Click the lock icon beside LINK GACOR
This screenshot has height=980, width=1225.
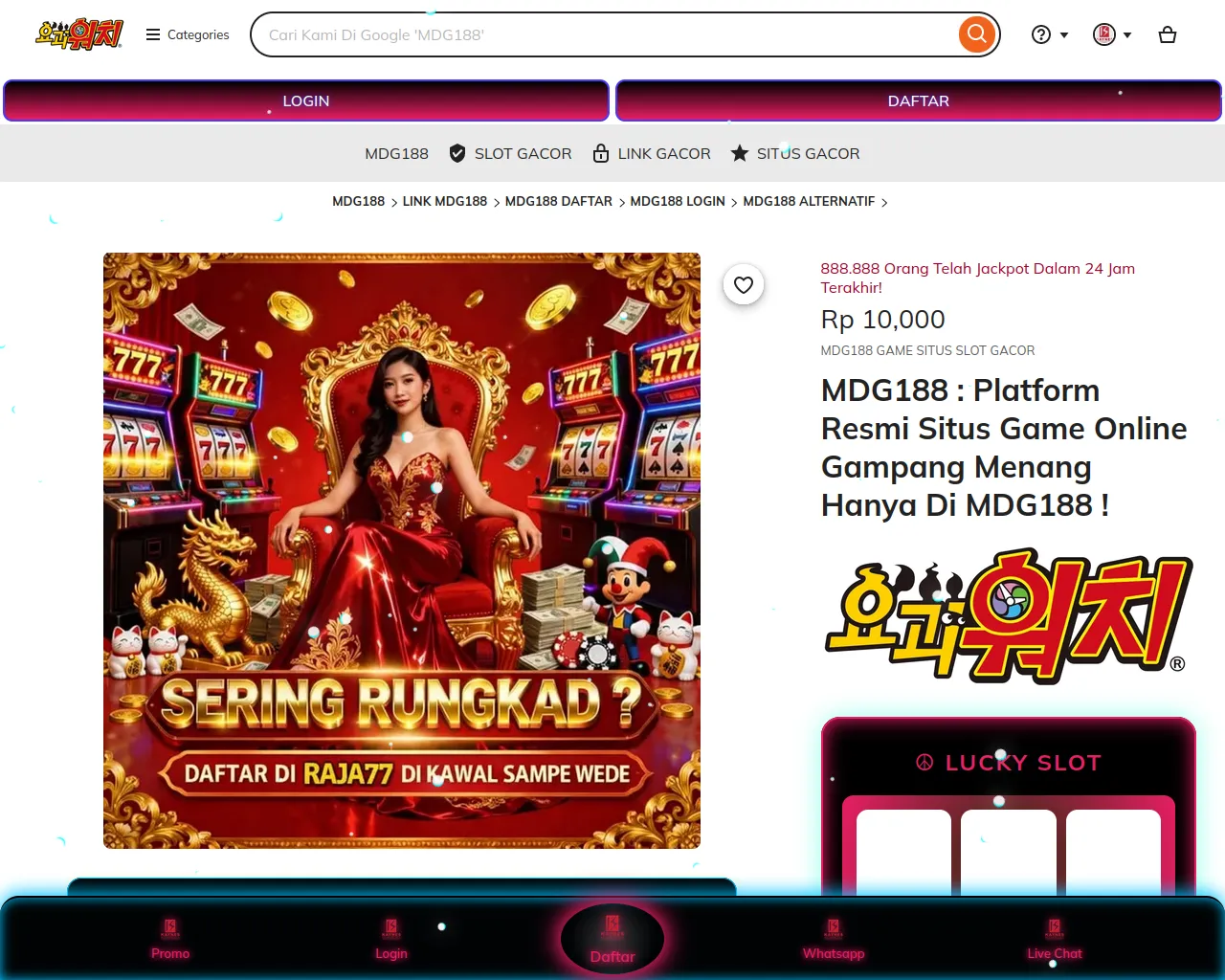pyautogui.click(x=601, y=153)
